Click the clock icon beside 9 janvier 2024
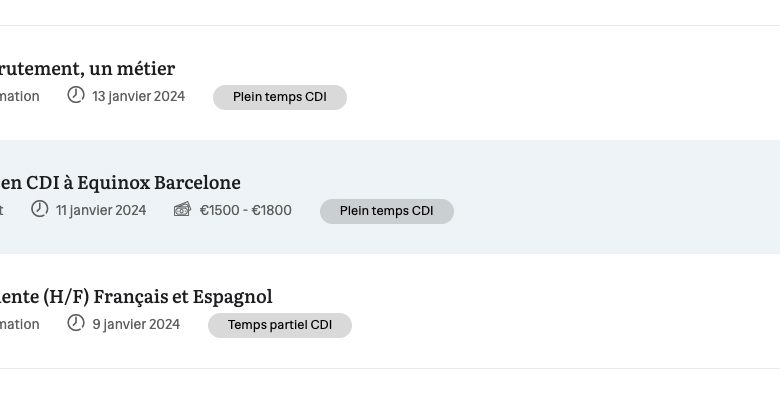Image resolution: width=780 pixels, height=396 pixels. pos(76,323)
